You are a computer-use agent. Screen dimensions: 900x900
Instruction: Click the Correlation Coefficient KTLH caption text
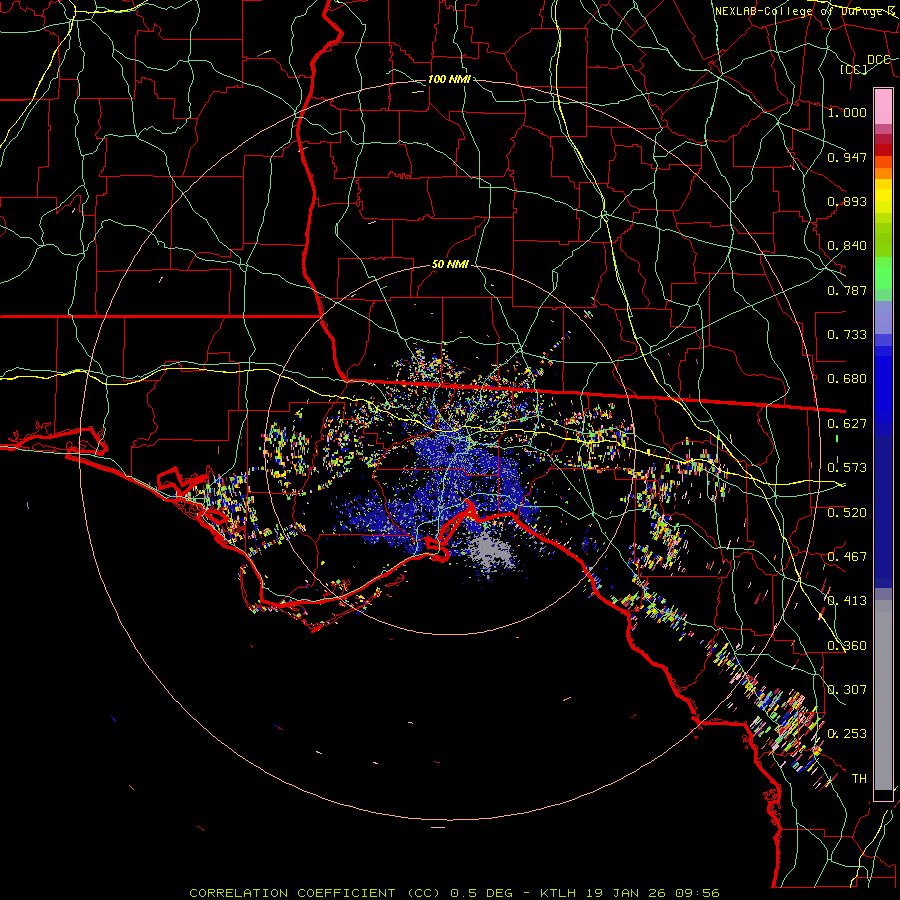point(454,893)
